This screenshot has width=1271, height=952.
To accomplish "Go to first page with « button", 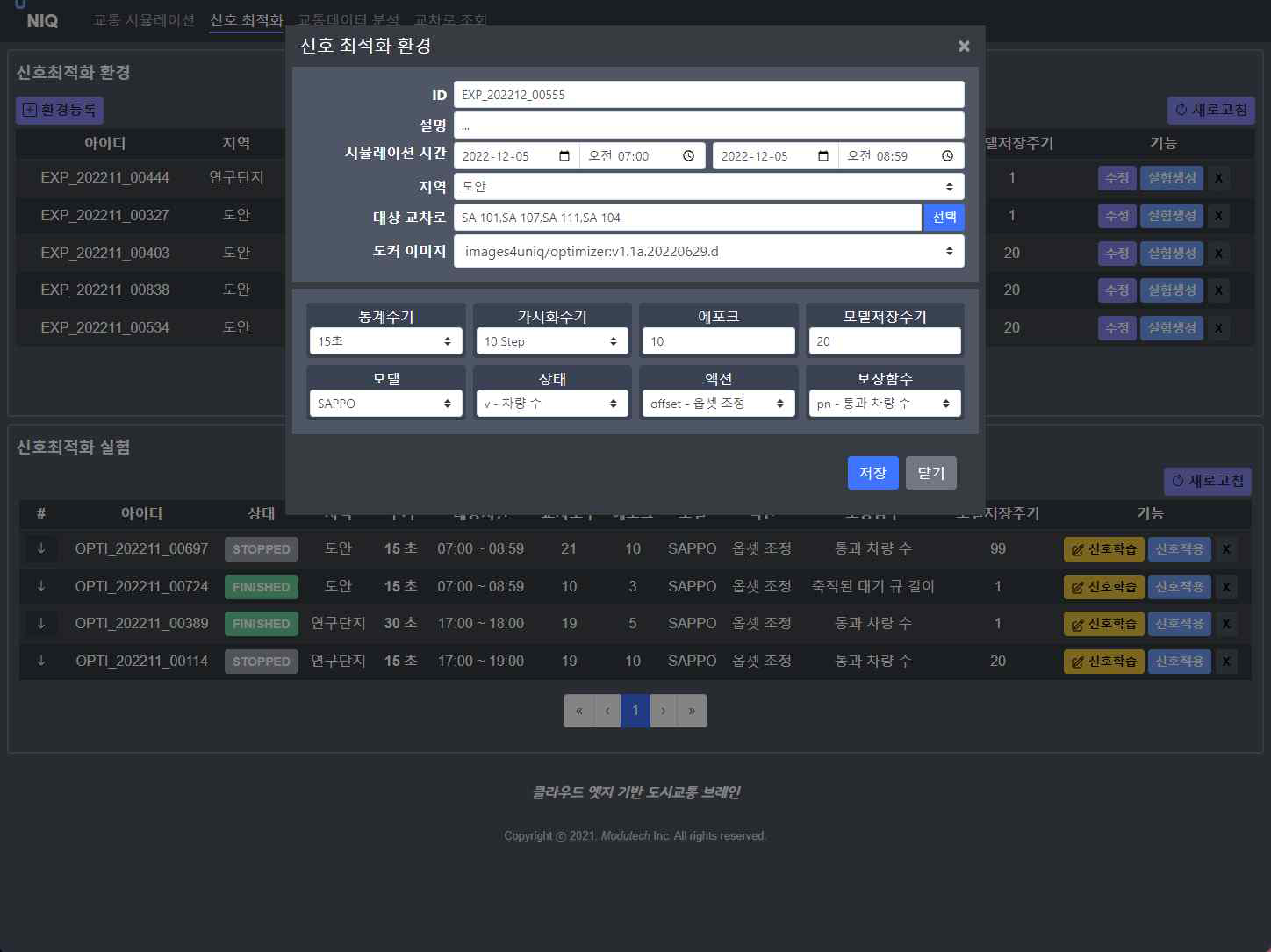I will [579, 711].
